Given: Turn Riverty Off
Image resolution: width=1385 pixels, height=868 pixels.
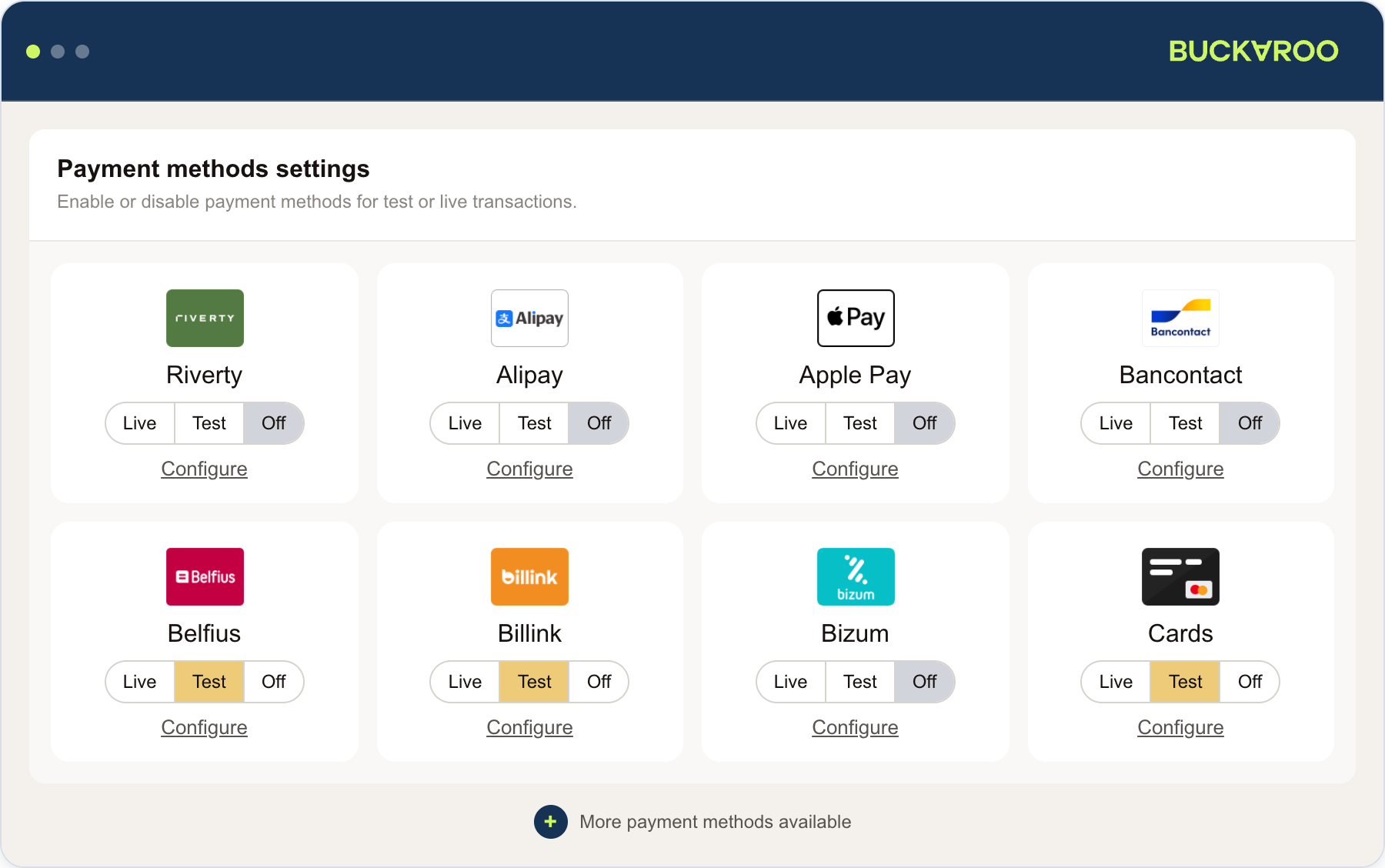Looking at the screenshot, I should tap(273, 423).
